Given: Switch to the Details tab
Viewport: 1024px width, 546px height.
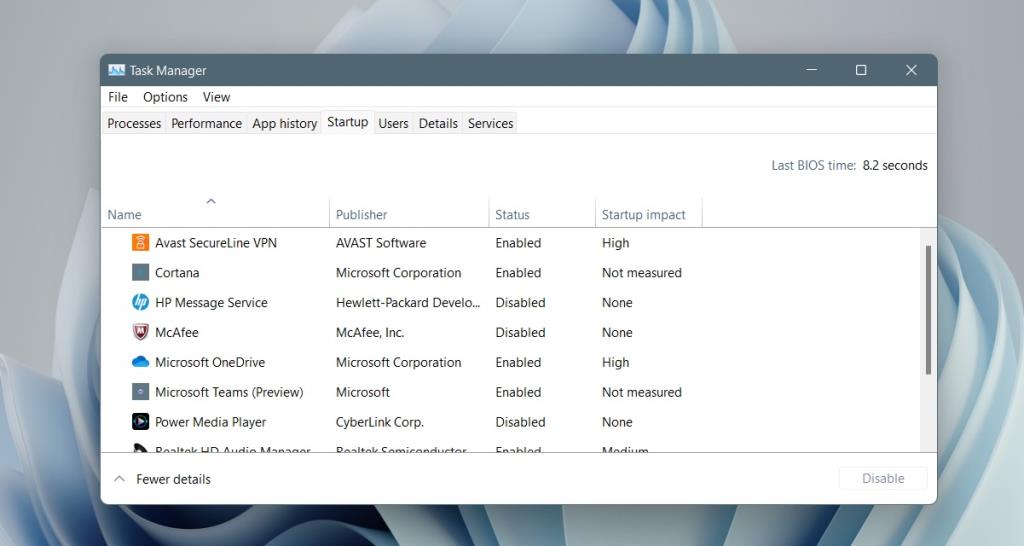Looking at the screenshot, I should 438,123.
